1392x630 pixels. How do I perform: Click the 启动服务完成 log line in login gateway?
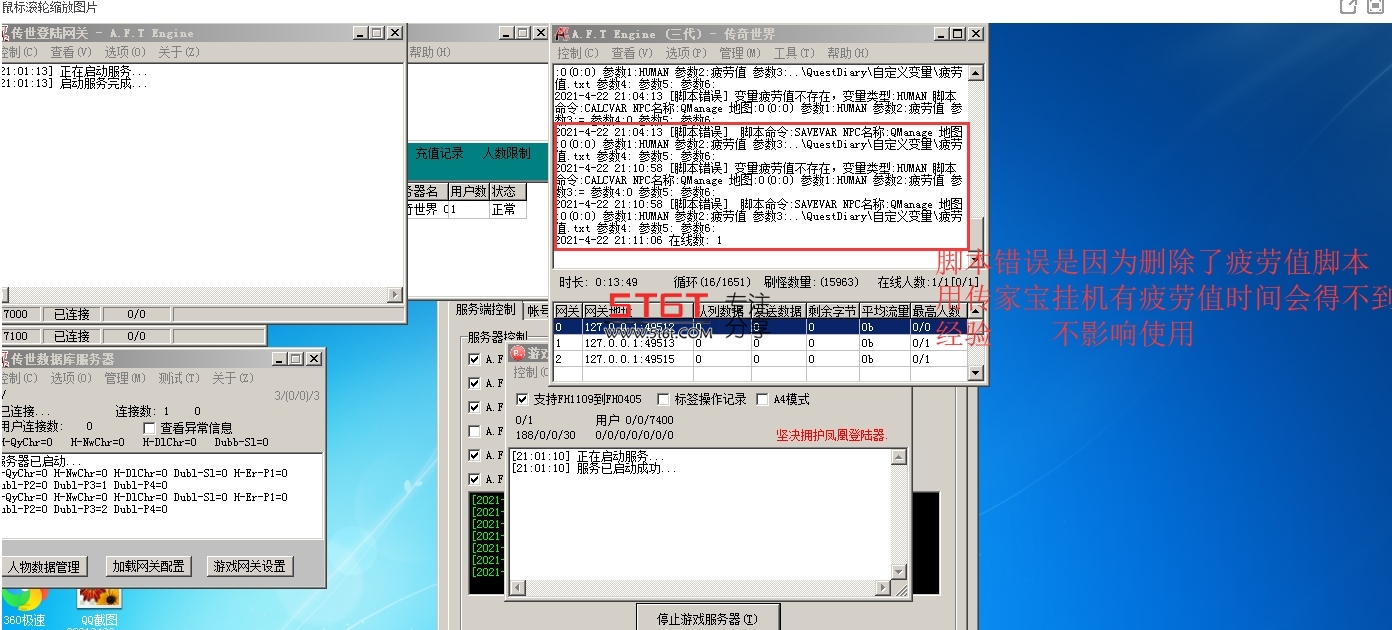click(x=74, y=84)
